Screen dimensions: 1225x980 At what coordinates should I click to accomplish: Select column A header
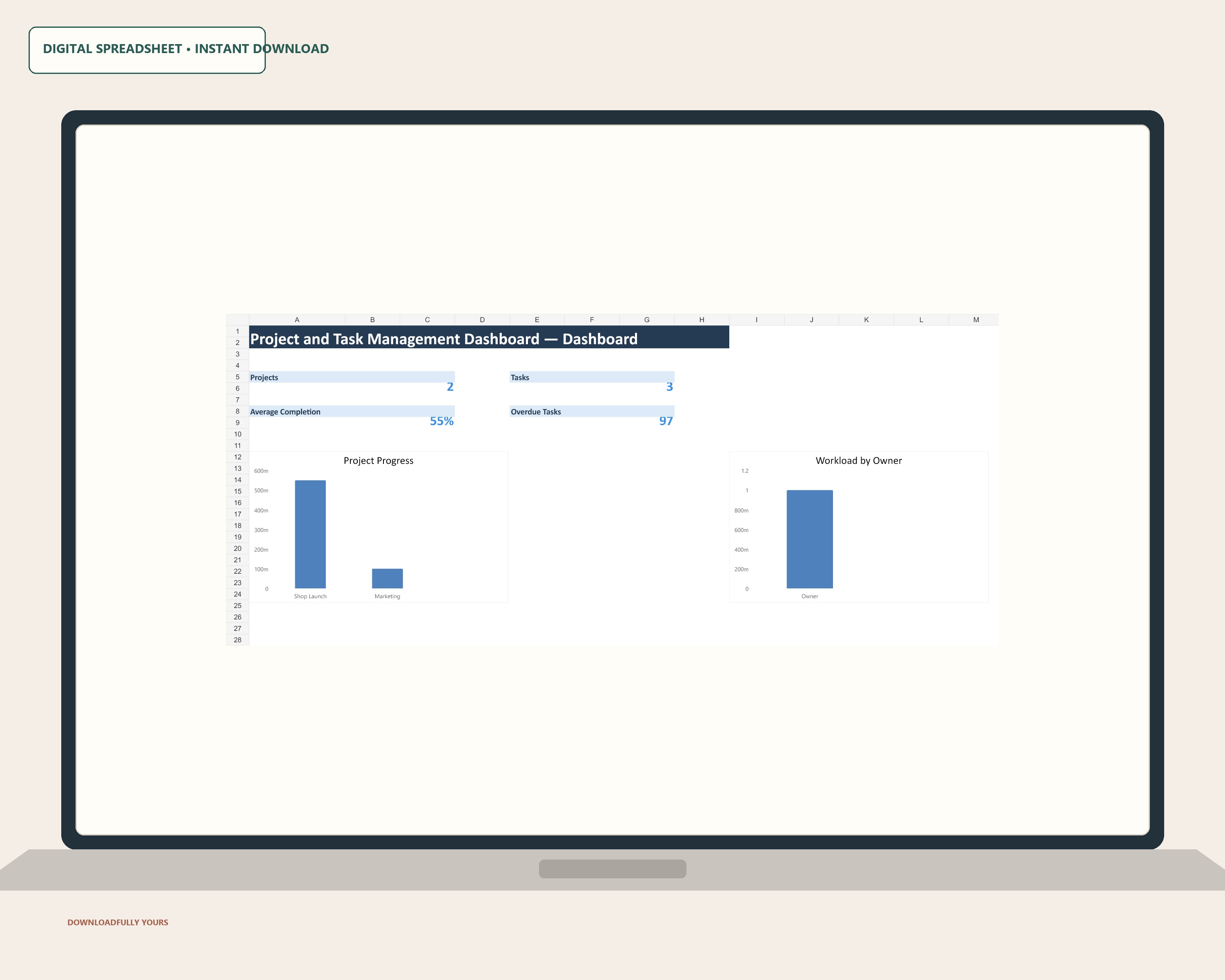(296, 320)
